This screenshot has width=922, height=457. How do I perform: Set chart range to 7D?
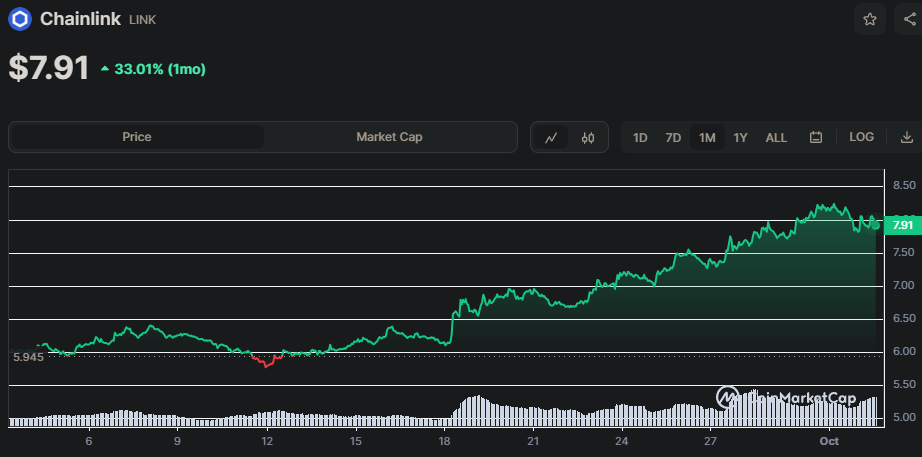pyautogui.click(x=673, y=138)
